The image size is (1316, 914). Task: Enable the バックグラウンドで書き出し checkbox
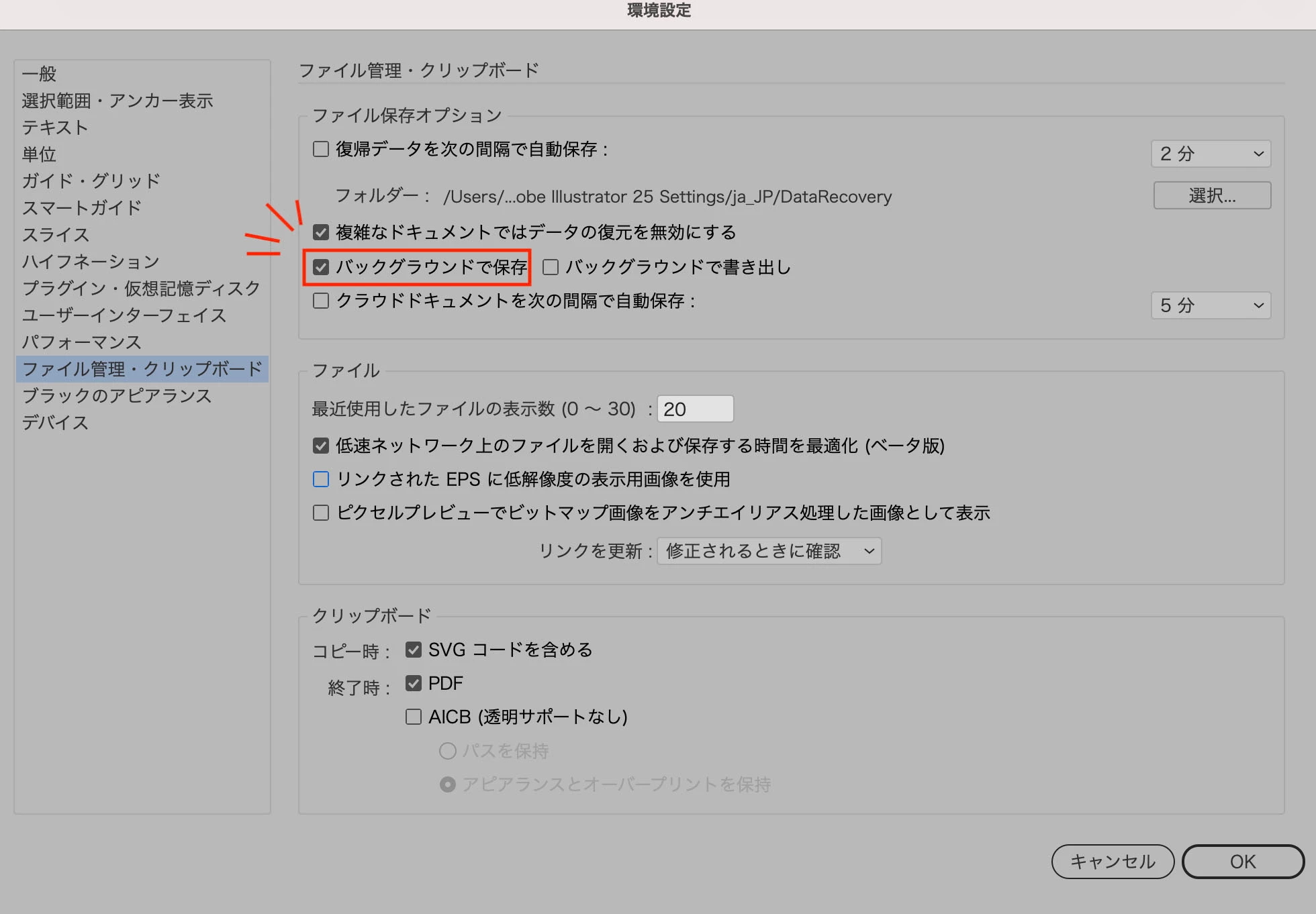pyautogui.click(x=551, y=267)
